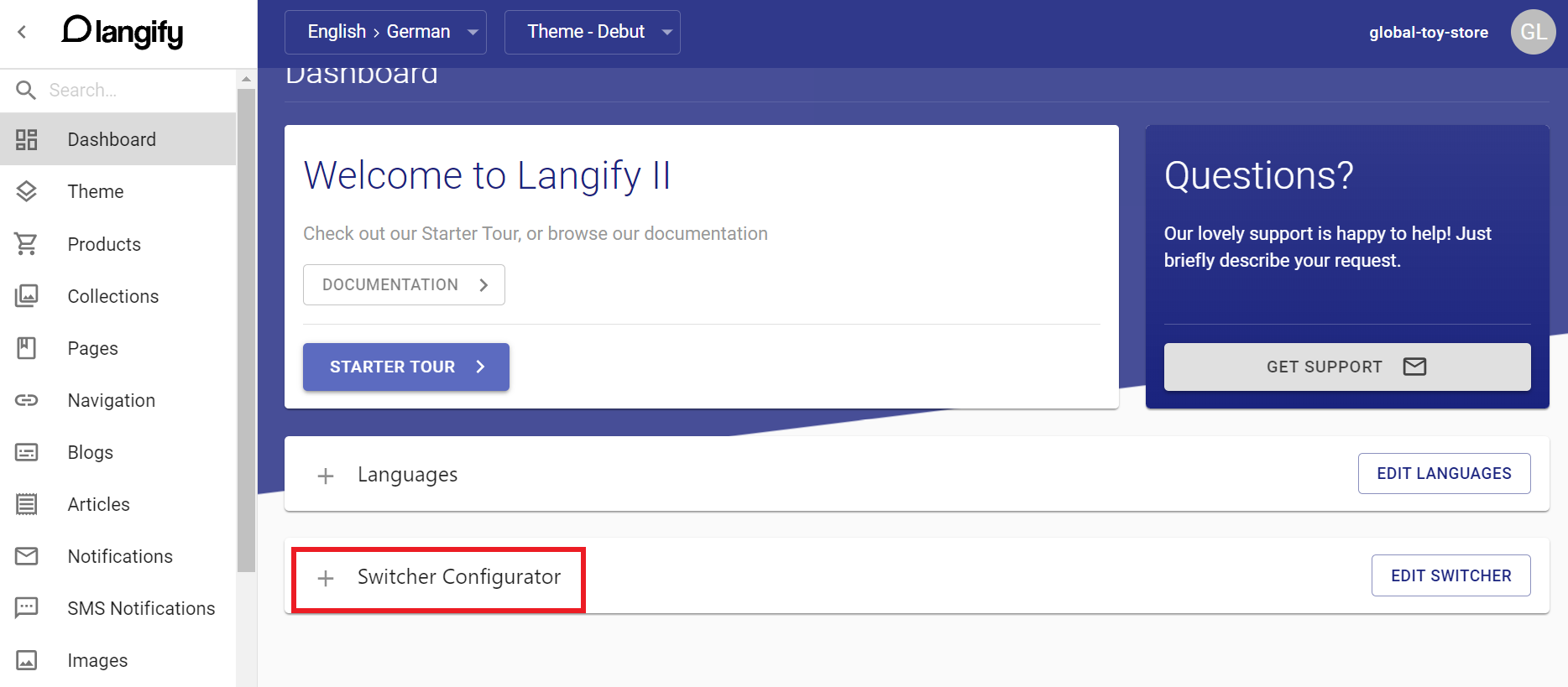Click the Theme layers icon
Viewport: 1568px width, 687px height.
(x=26, y=191)
